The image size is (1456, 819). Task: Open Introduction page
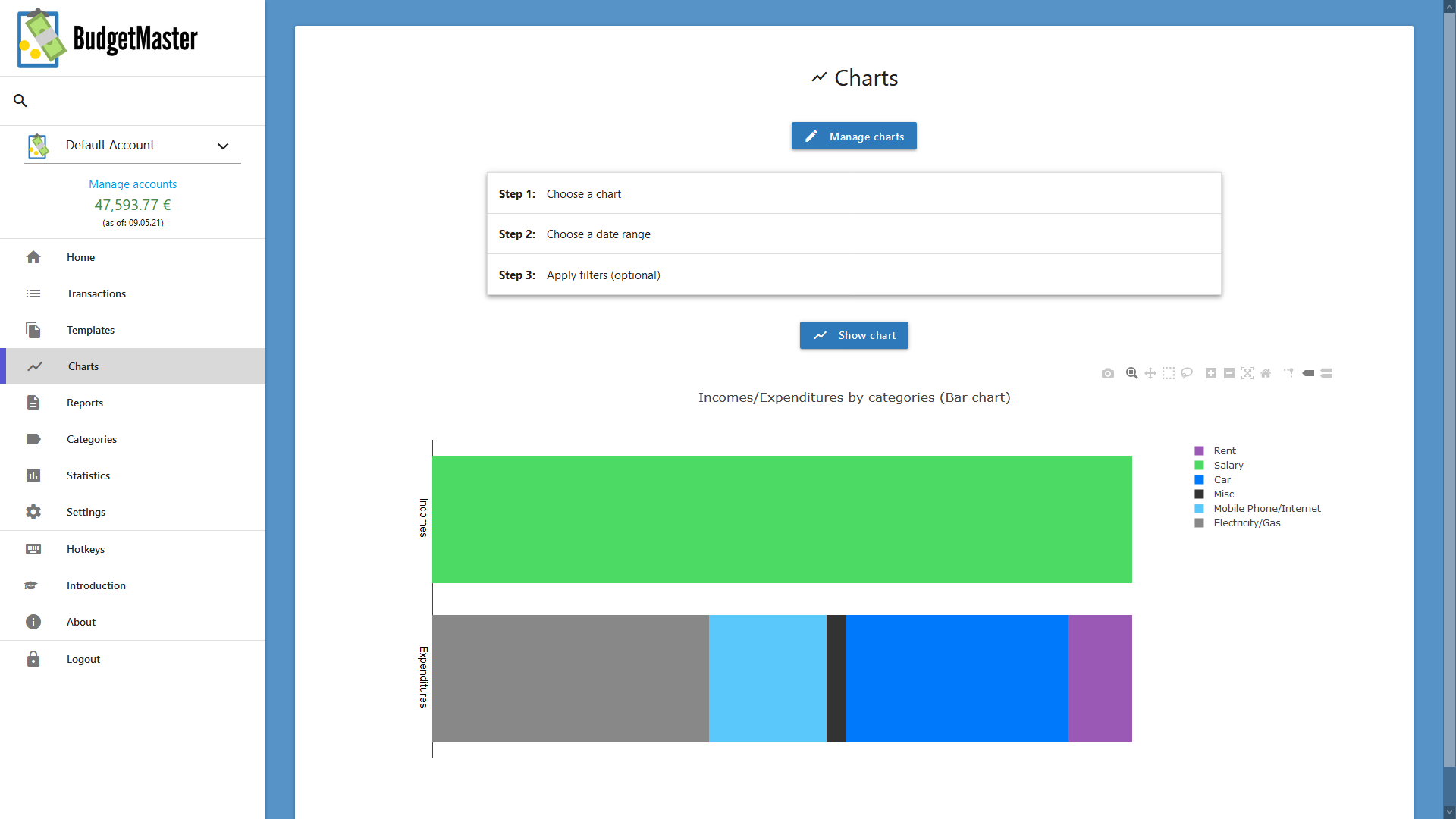click(133, 585)
